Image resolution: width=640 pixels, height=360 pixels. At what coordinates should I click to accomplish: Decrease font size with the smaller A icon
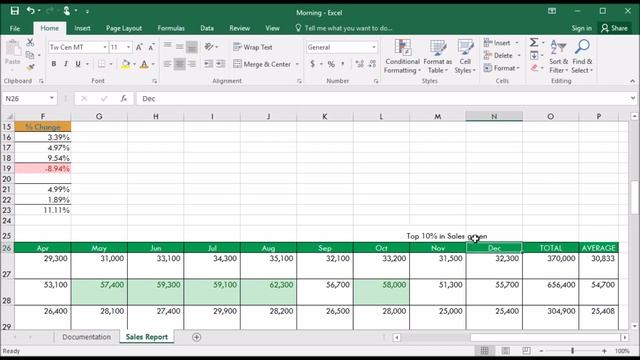click(151, 47)
